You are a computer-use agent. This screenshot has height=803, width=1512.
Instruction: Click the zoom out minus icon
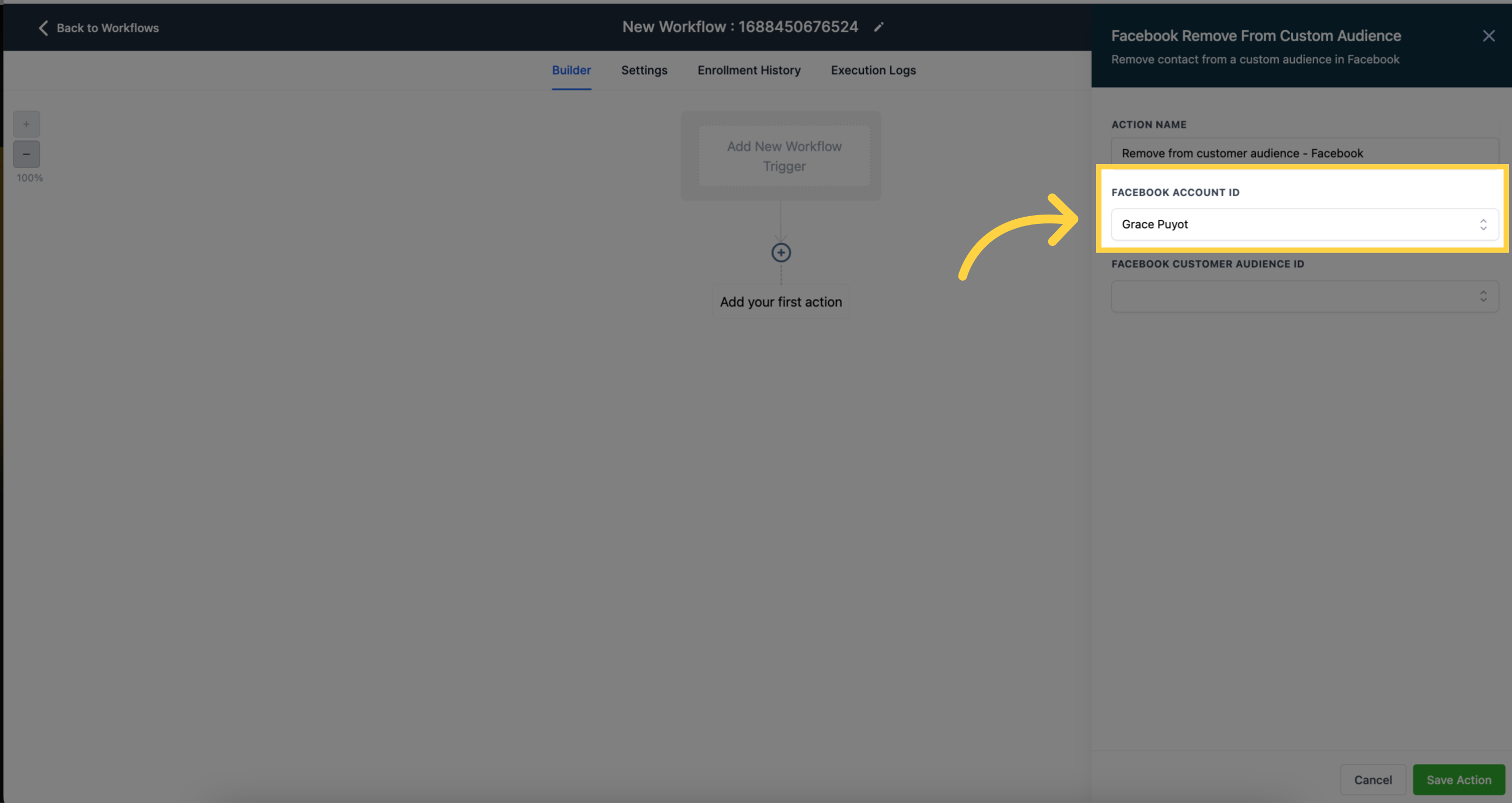(x=26, y=154)
